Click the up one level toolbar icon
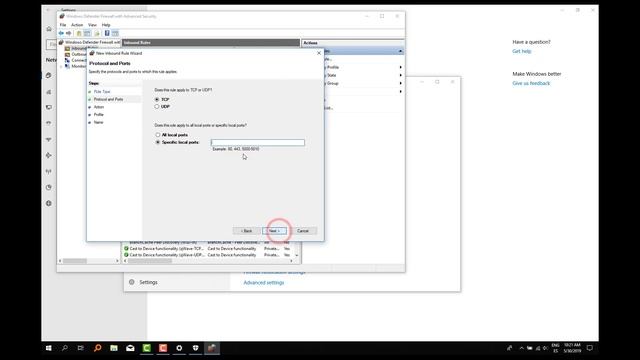 (x=79, y=33)
